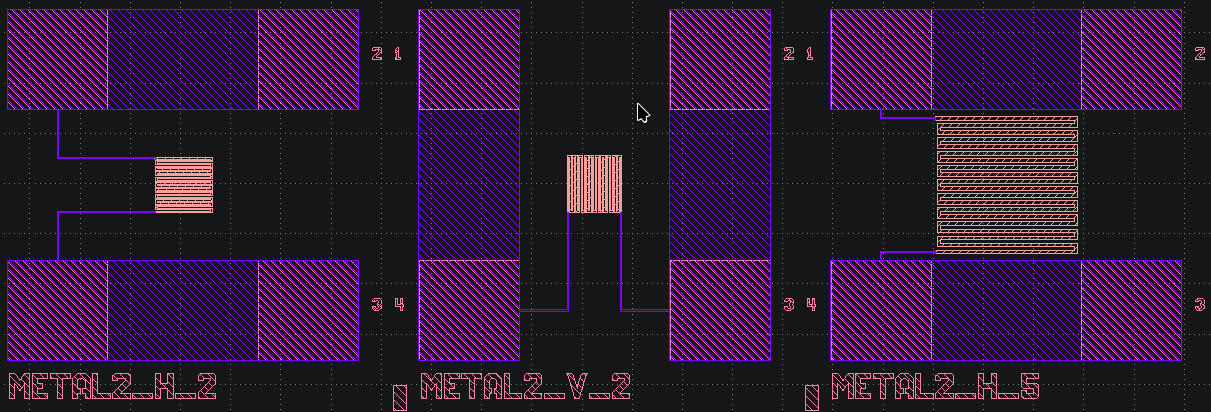Image resolution: width=1211 pixels, height=412 pixels.
Task: Click pin number 4 left of METAL2_H_5
Action: click(811, 304)
